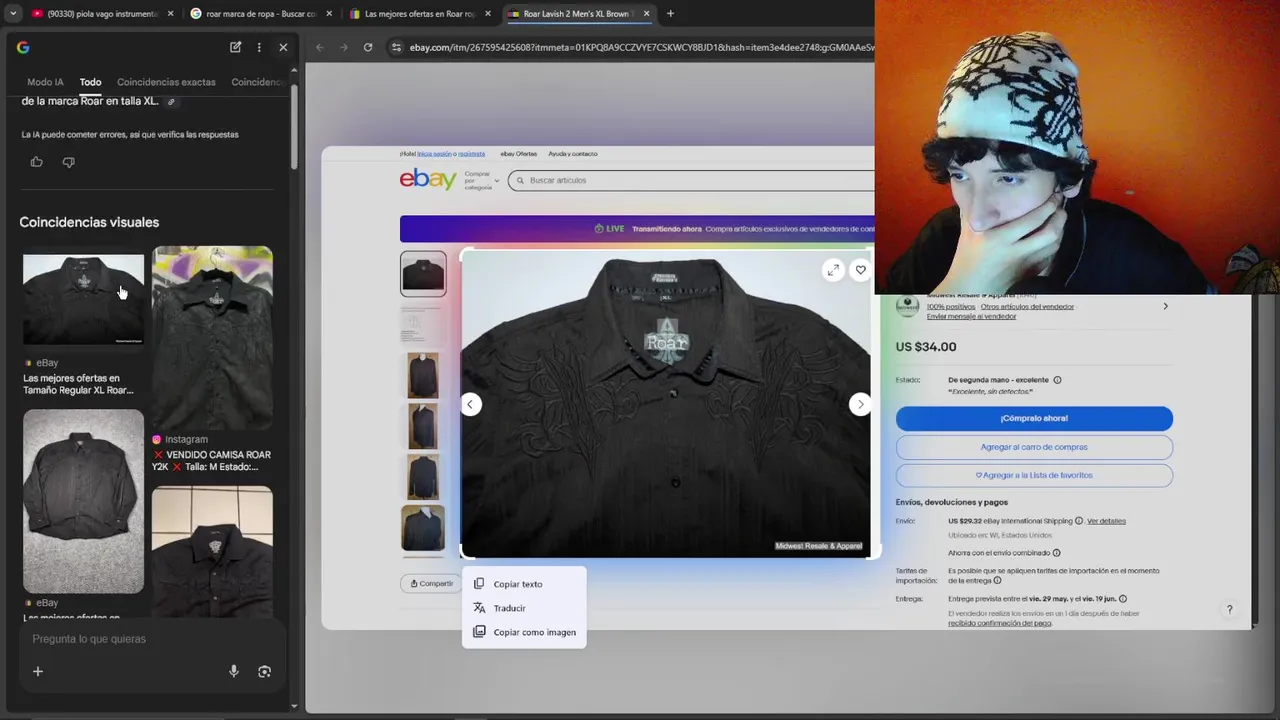The width and height of the screenshot is (1280, 720).
Task: Click the thumbs down feedback icon
Action: coord(68,162)
